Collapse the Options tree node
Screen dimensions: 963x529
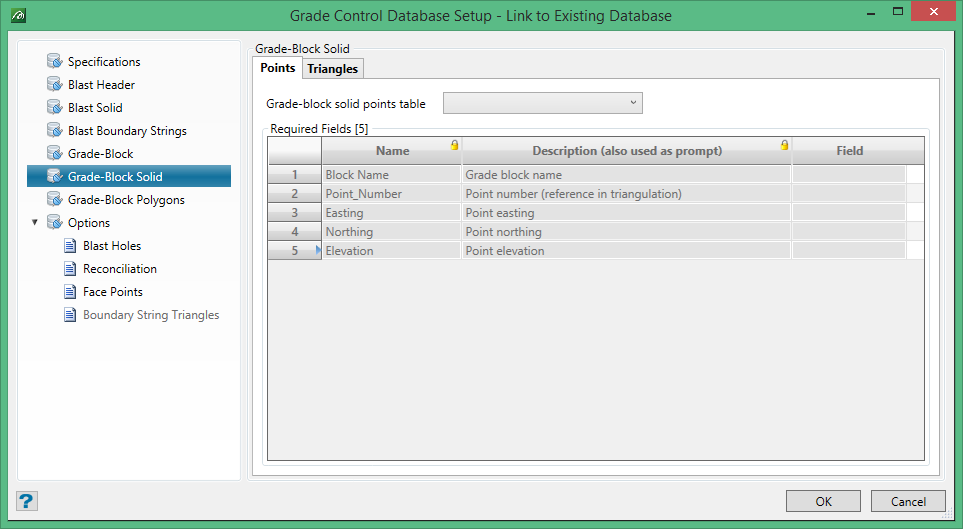click(x=35, y=223)
